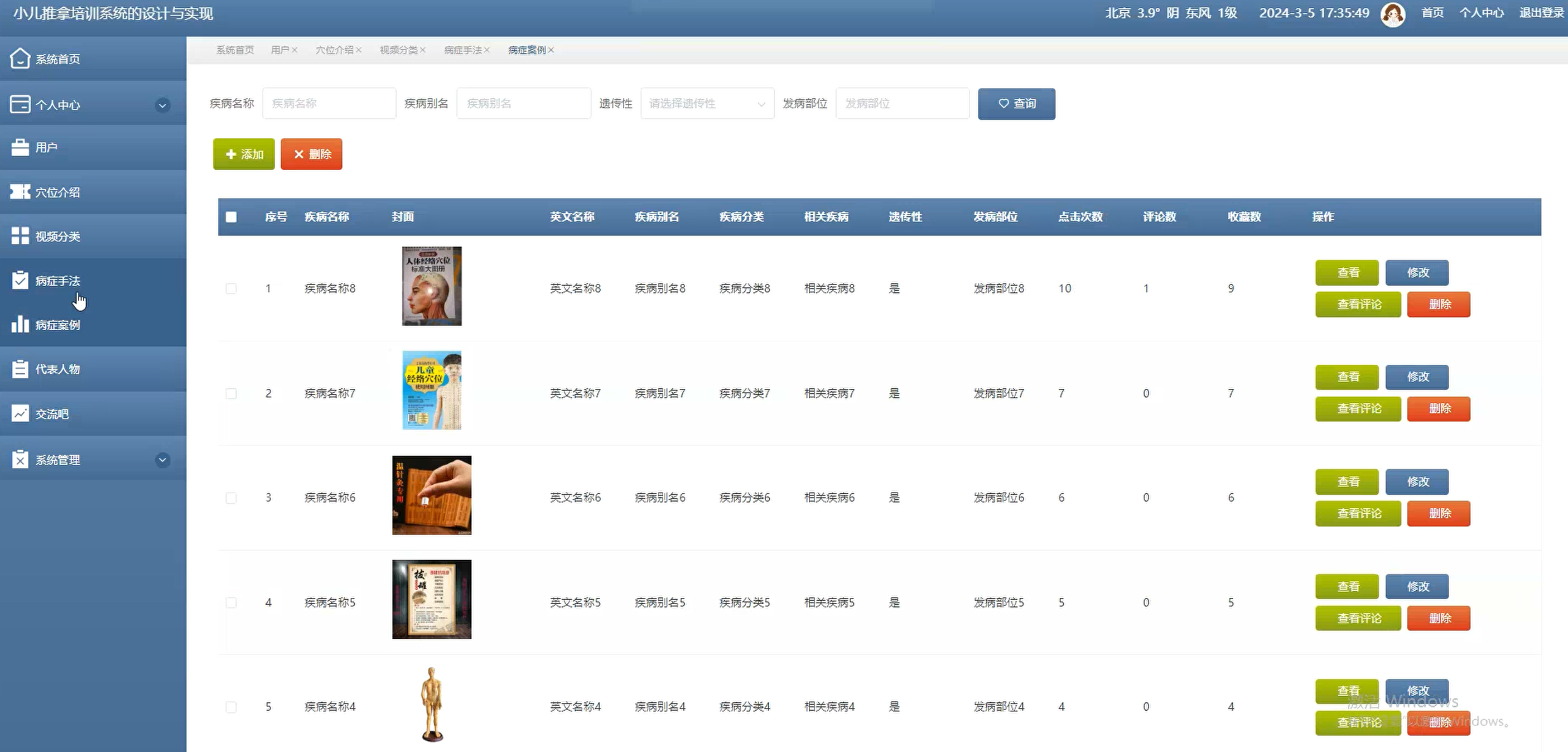The image size is (1568, 752).
Task: Open cover thumbnail of 疾病名称6
Action: tap(432, 495)
